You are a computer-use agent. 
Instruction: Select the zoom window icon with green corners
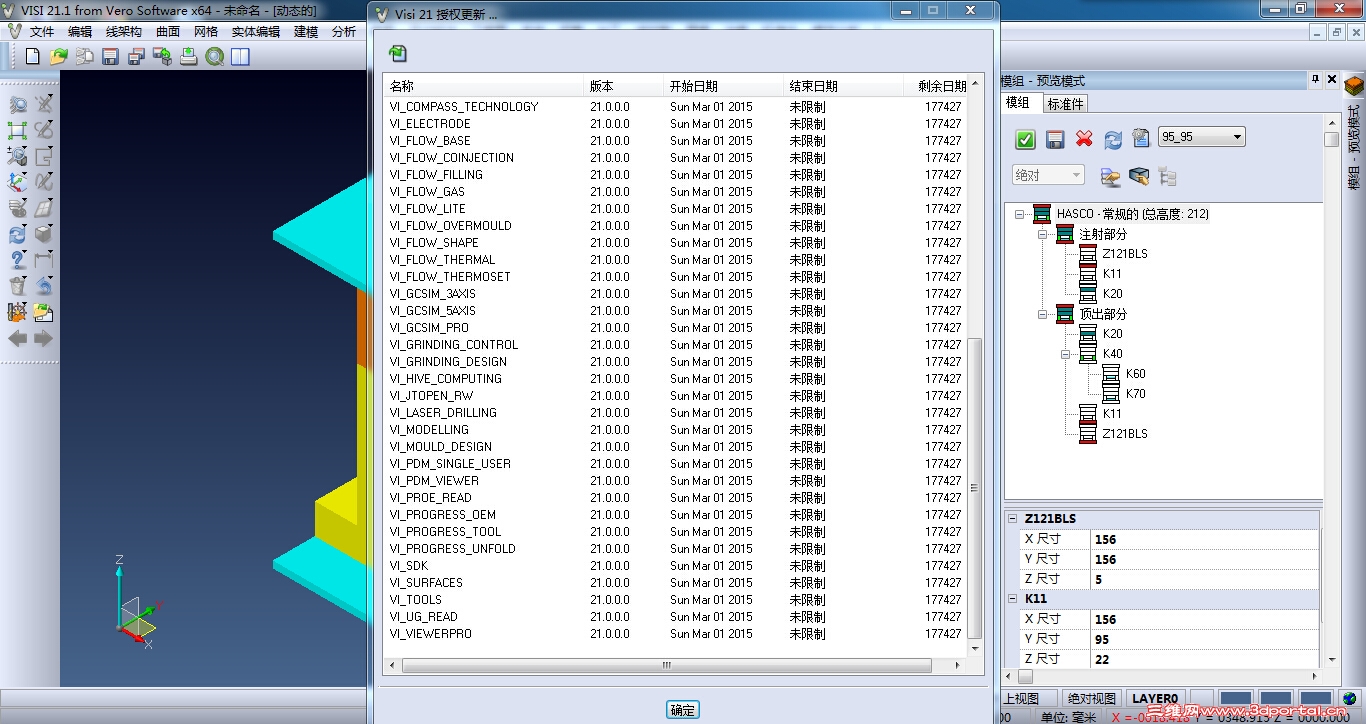click(x=17, y=130)
